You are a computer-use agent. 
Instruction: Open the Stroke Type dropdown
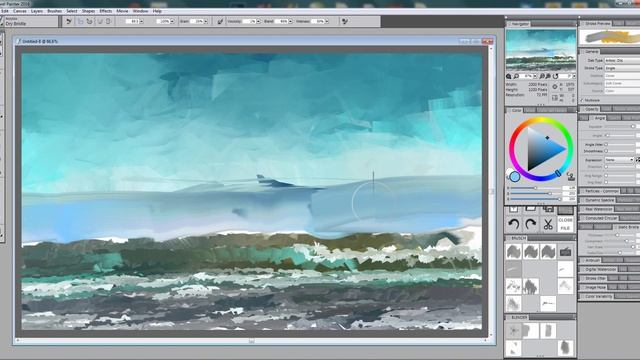pos(622,68)
